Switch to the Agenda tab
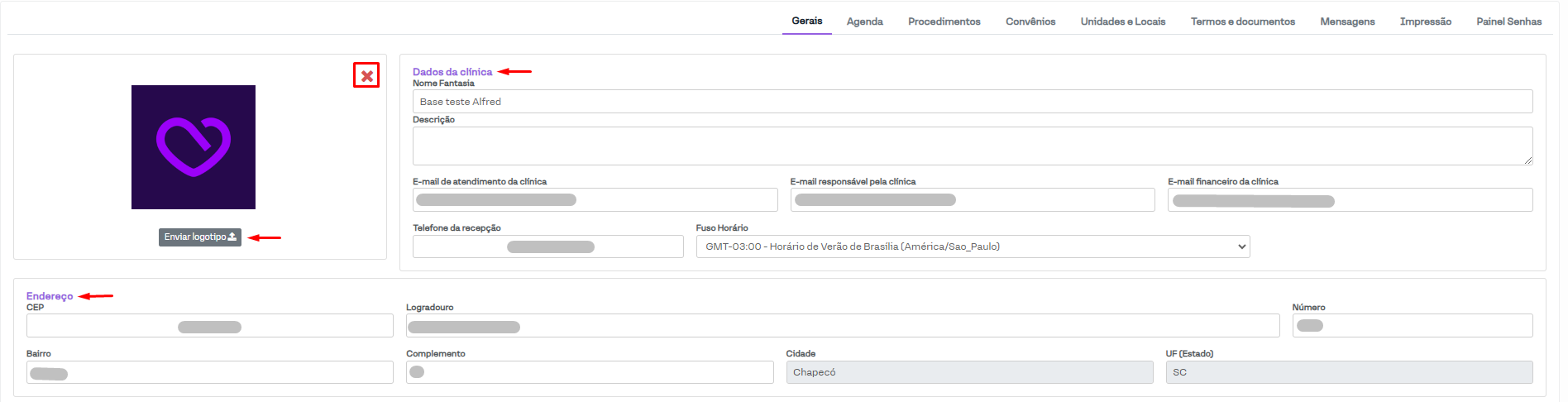The width and height of the screenshot is (1568, 402). (x=864, y=22)
